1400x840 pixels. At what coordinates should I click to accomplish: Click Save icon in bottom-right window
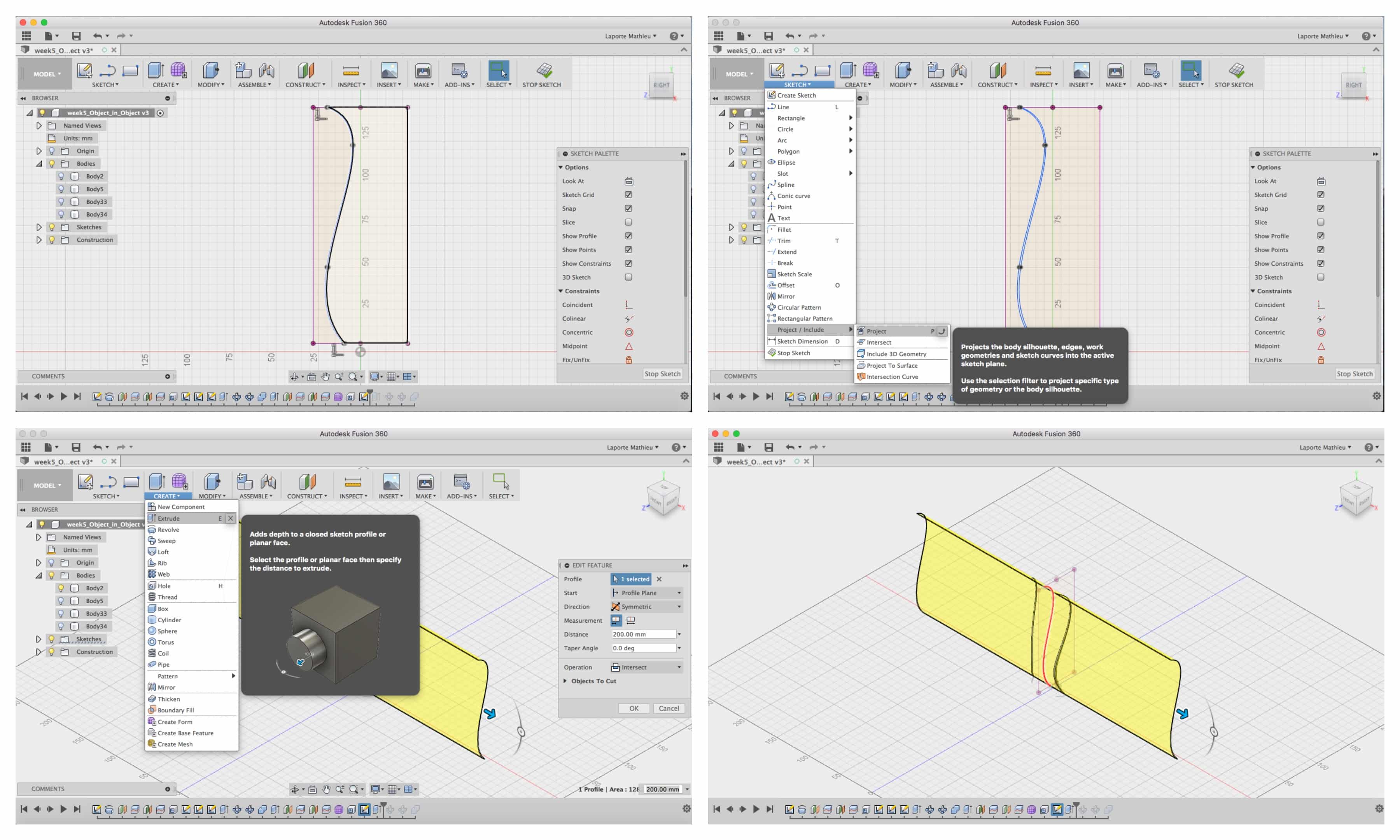[768, 447]
